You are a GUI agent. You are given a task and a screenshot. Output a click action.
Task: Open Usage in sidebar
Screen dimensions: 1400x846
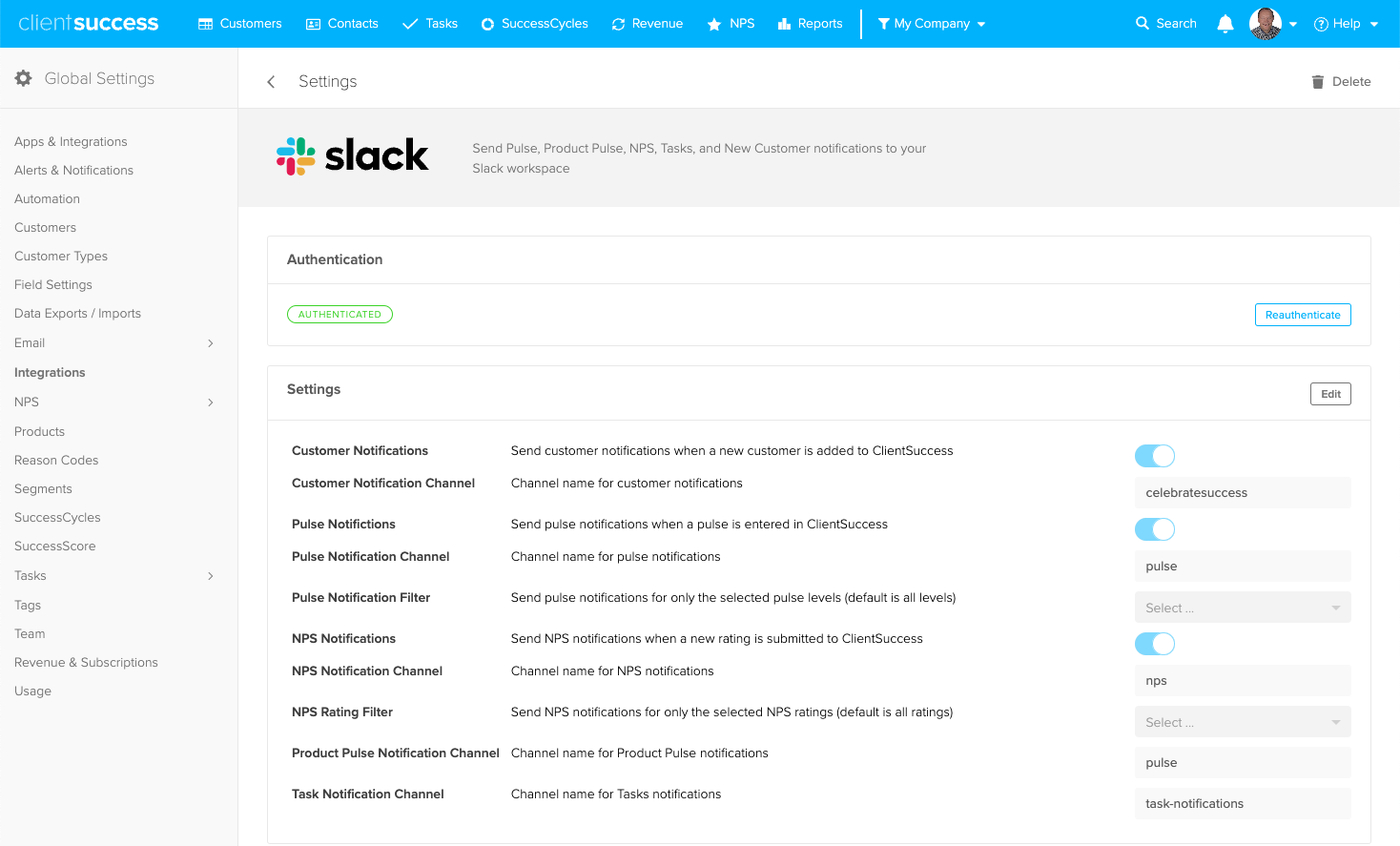pos(32,691)
